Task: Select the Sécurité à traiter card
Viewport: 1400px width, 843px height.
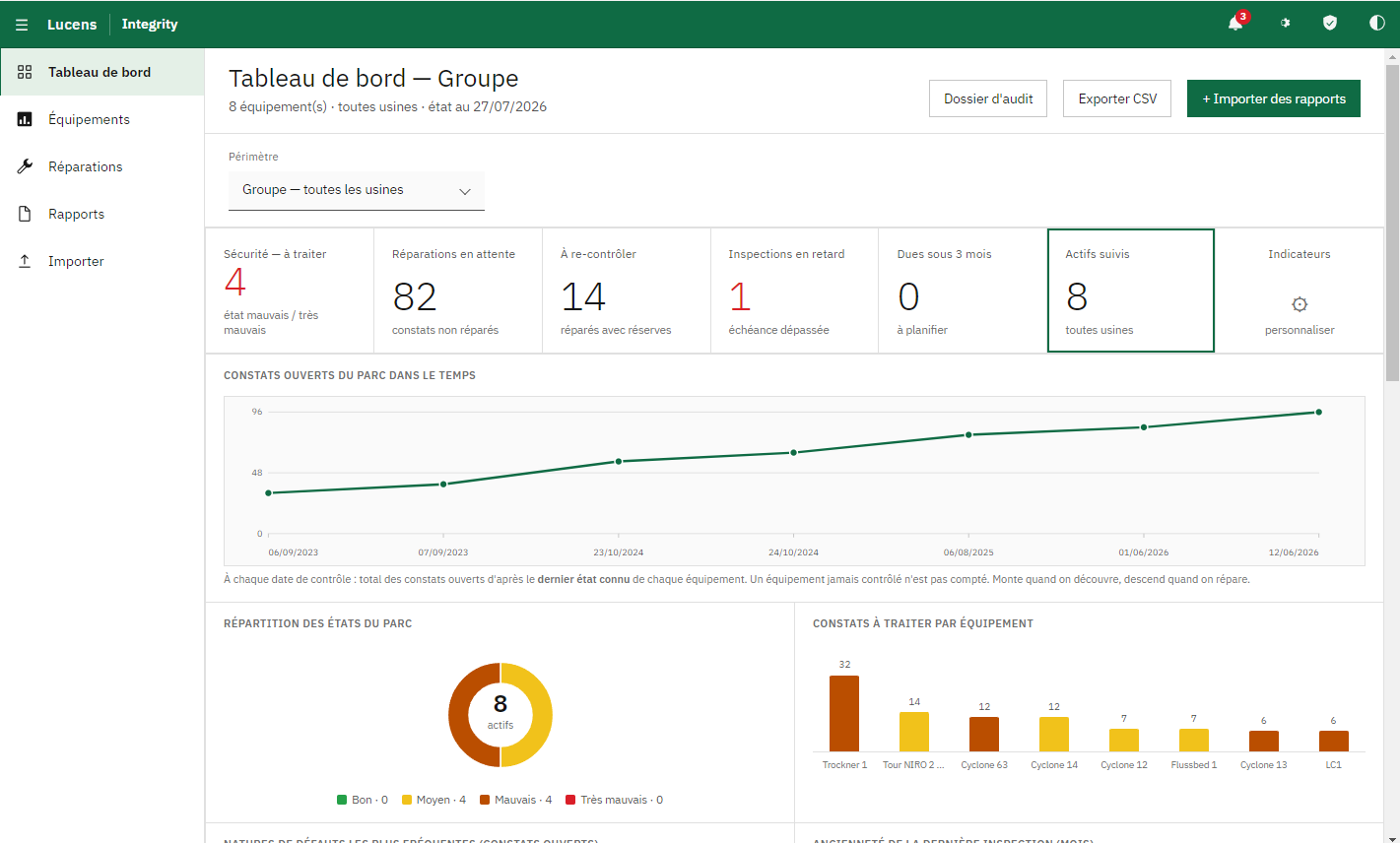Action: tap(290, 291)
